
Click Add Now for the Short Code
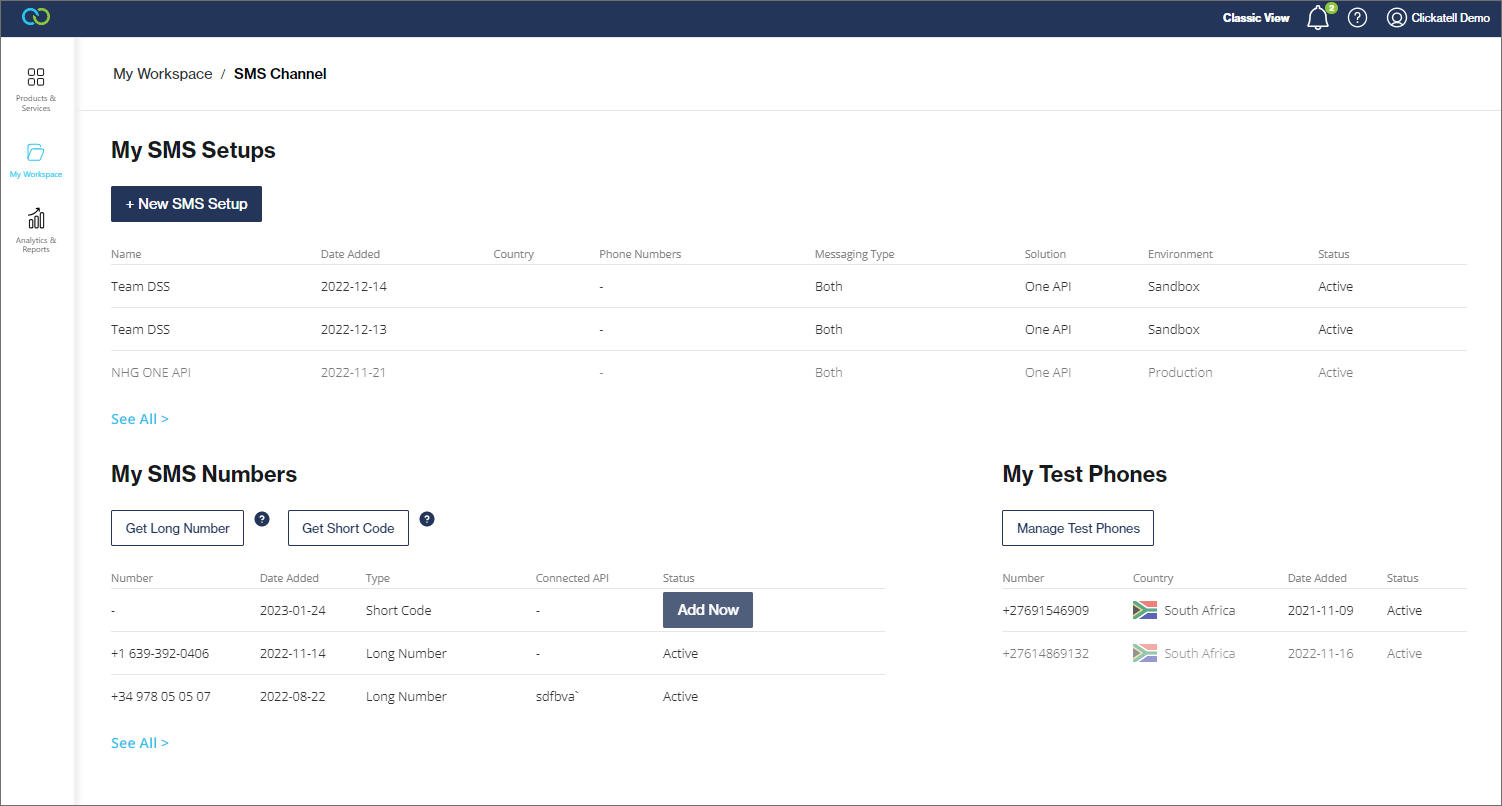(x=708, y=610)
